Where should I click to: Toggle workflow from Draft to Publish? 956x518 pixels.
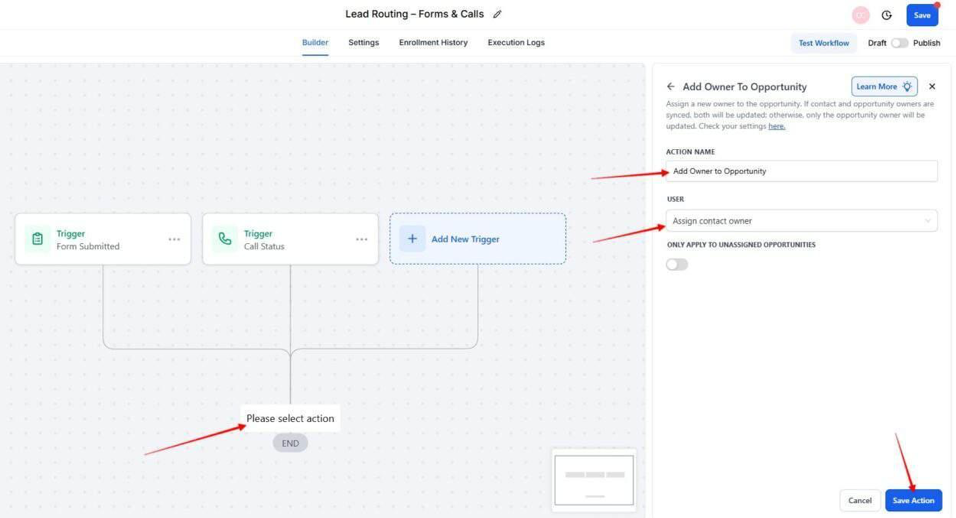click(x=899, y=43)
